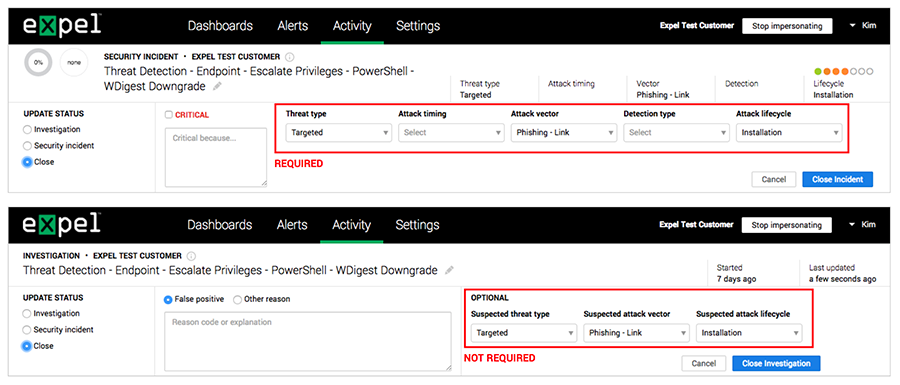The width and height of the screenshot is (900, 385).
Task: Open Settings tab in security incident window
Action: pyautogui.click(x=418, y=26)
